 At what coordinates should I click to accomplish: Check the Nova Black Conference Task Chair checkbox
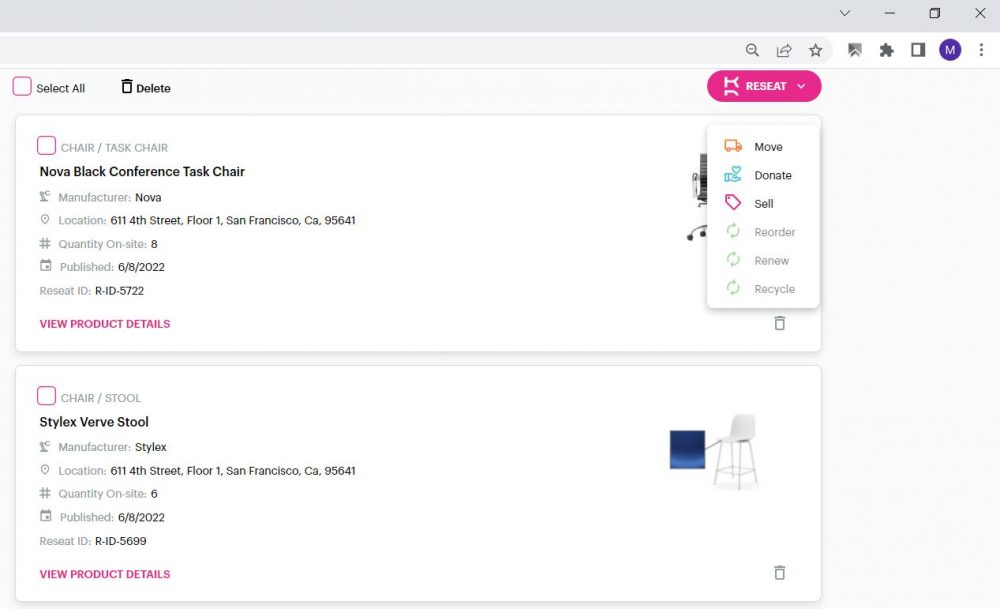[x=47, y=145]
